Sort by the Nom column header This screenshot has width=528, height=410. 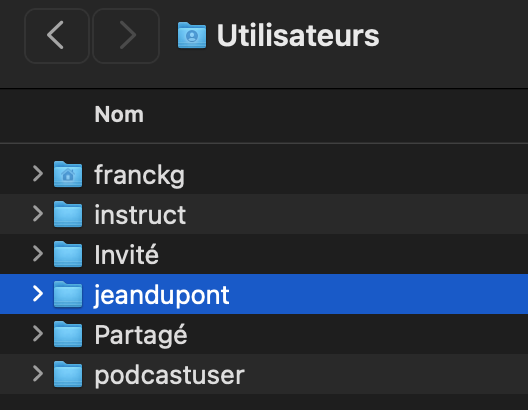(119, 114)
